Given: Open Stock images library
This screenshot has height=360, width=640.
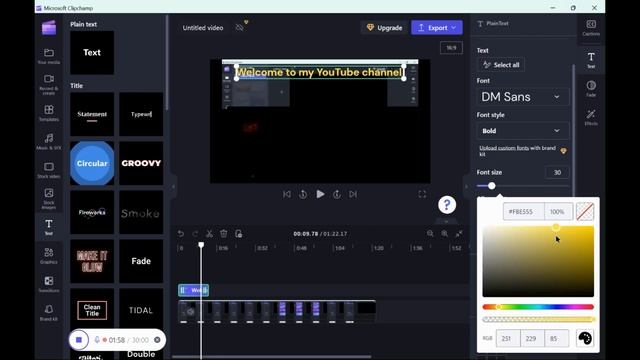Looking at the screenshot, I should pos(49,198).
